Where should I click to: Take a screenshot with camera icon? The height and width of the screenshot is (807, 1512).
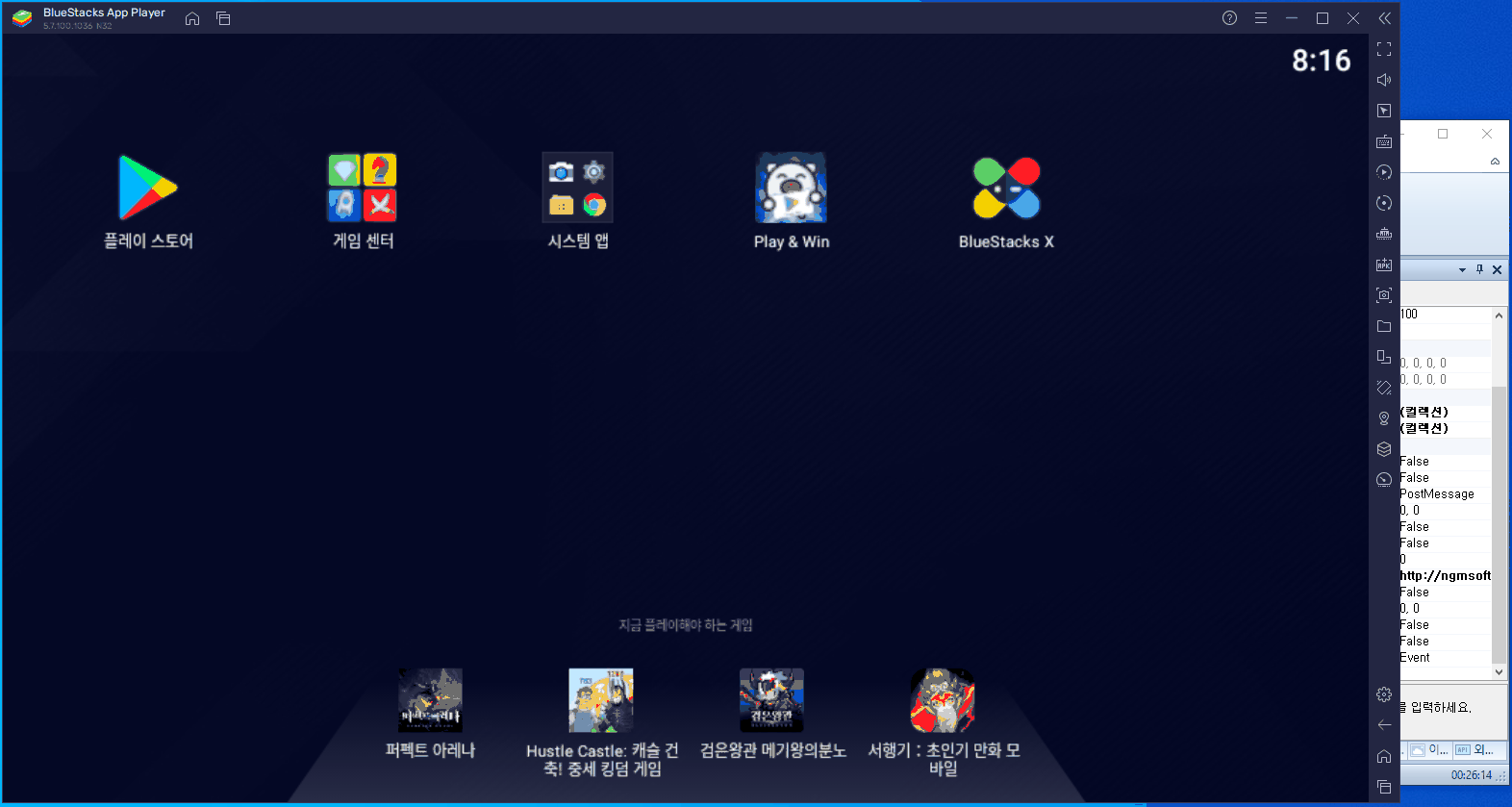(x=1384, y=295)
